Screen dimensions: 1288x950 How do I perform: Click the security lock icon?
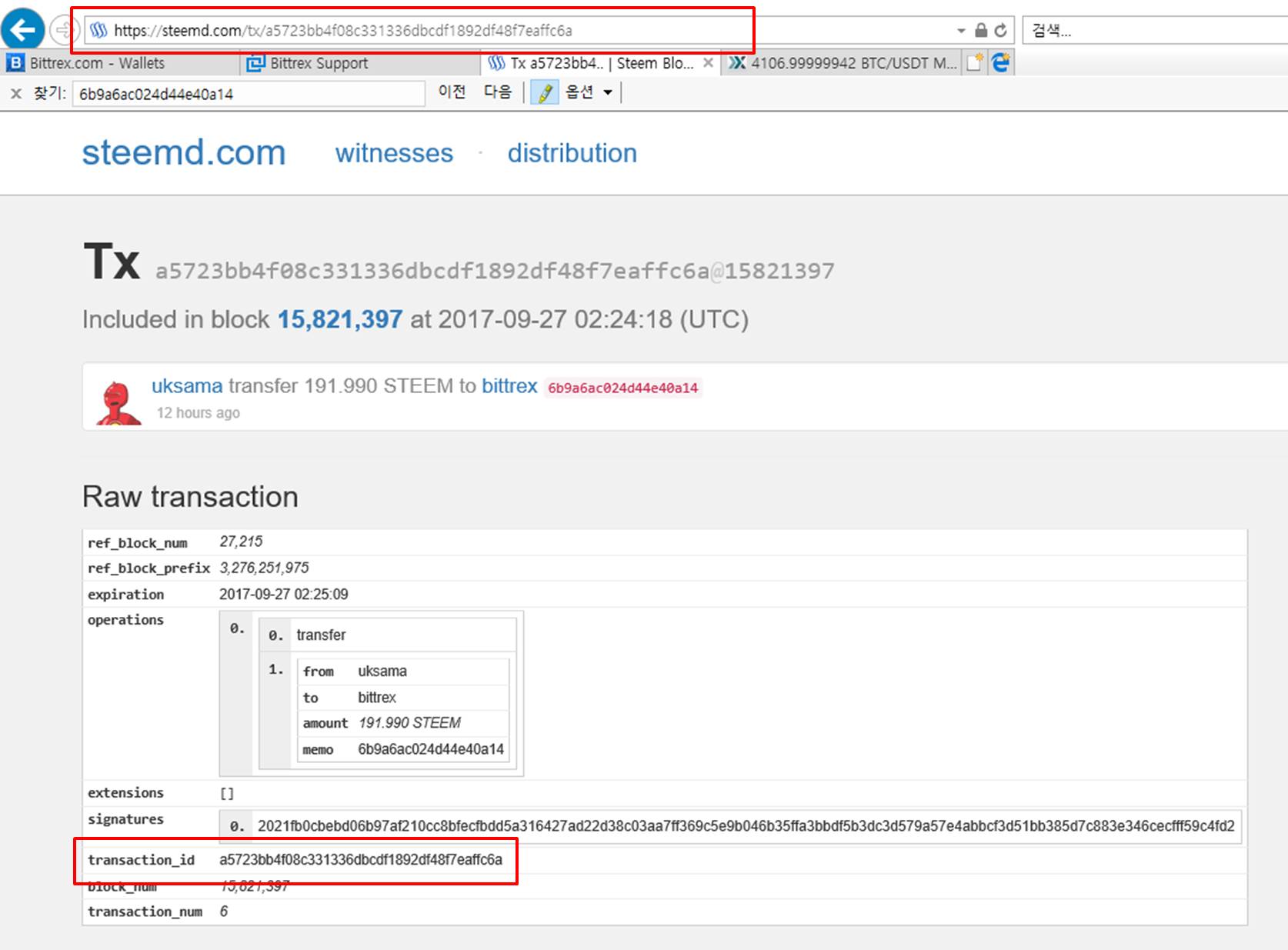981,31
